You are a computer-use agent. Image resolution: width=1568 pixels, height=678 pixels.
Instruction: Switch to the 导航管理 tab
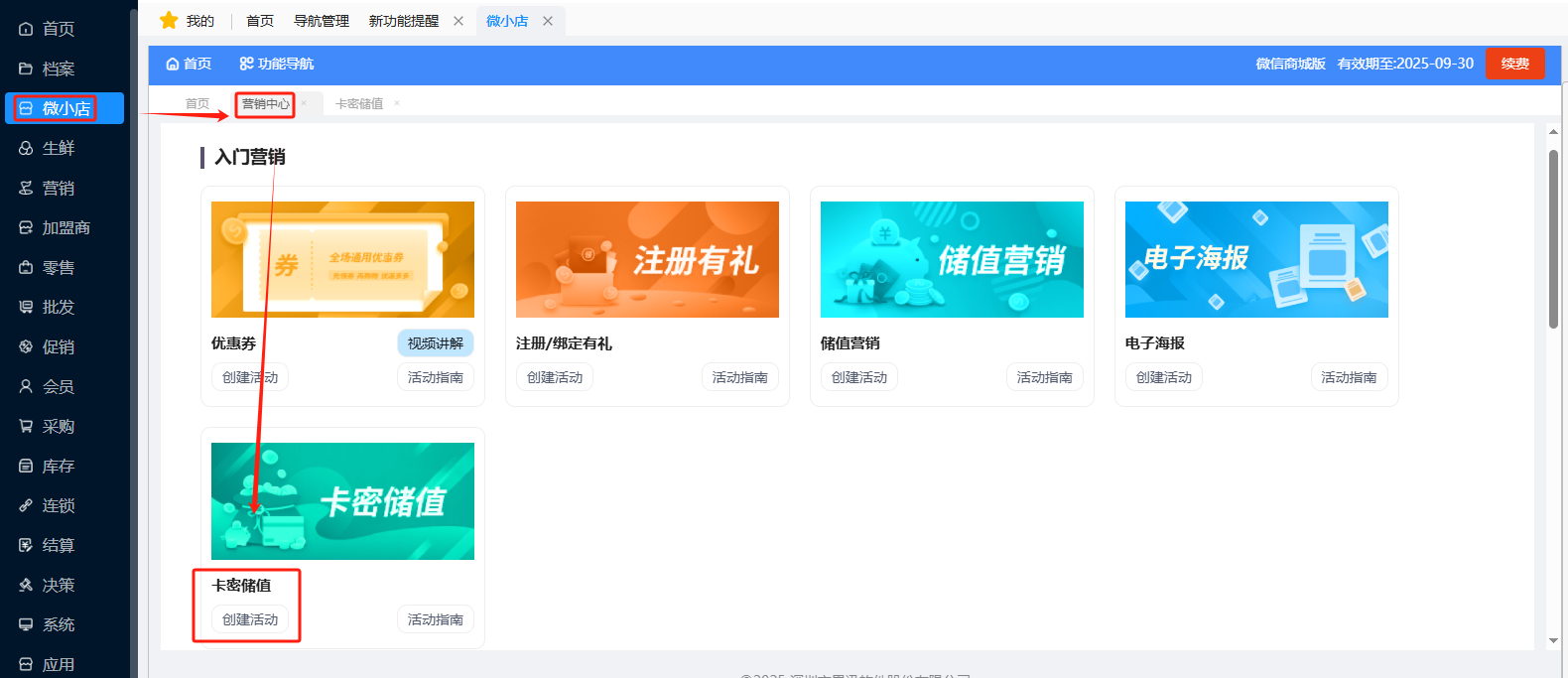point(321,21)
